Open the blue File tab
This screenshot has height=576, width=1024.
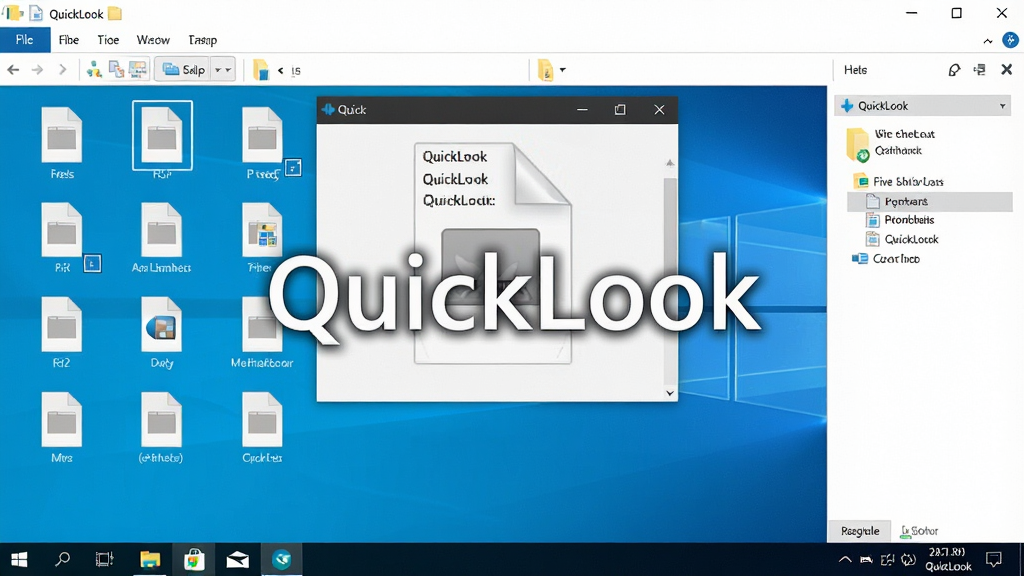(x=25, y=40)
